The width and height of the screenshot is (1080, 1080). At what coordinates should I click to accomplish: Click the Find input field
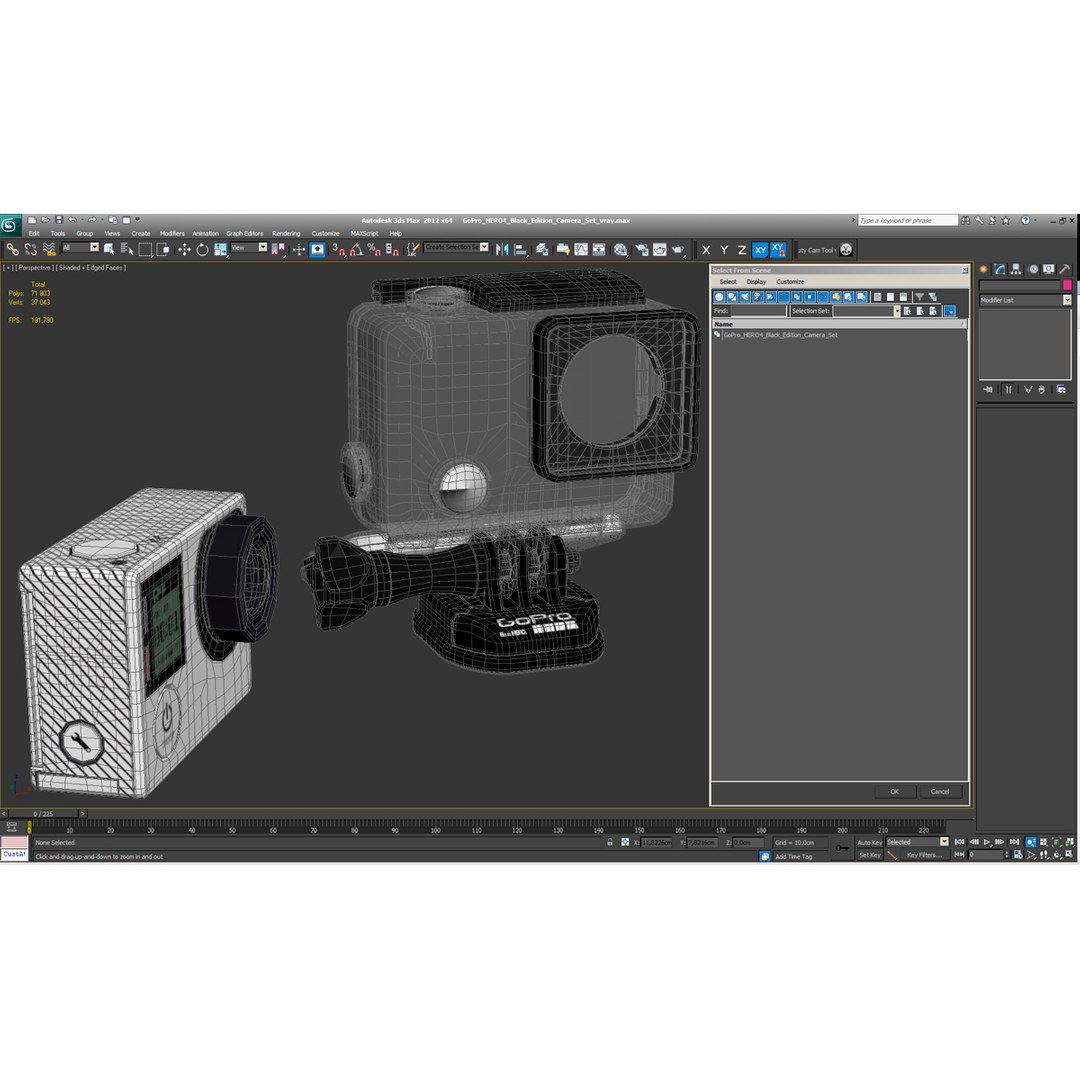pyautogui.click(x=758, y=311)
